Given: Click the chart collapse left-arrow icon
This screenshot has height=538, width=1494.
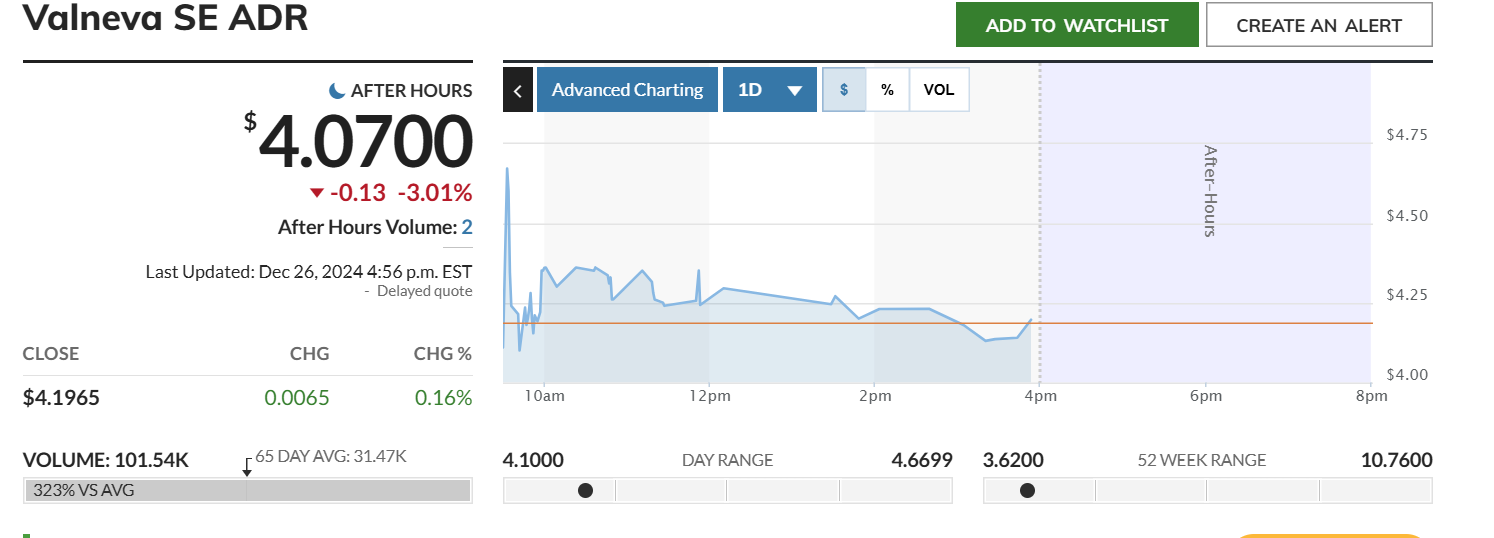Looking at the screenshot, I should 518,90.
